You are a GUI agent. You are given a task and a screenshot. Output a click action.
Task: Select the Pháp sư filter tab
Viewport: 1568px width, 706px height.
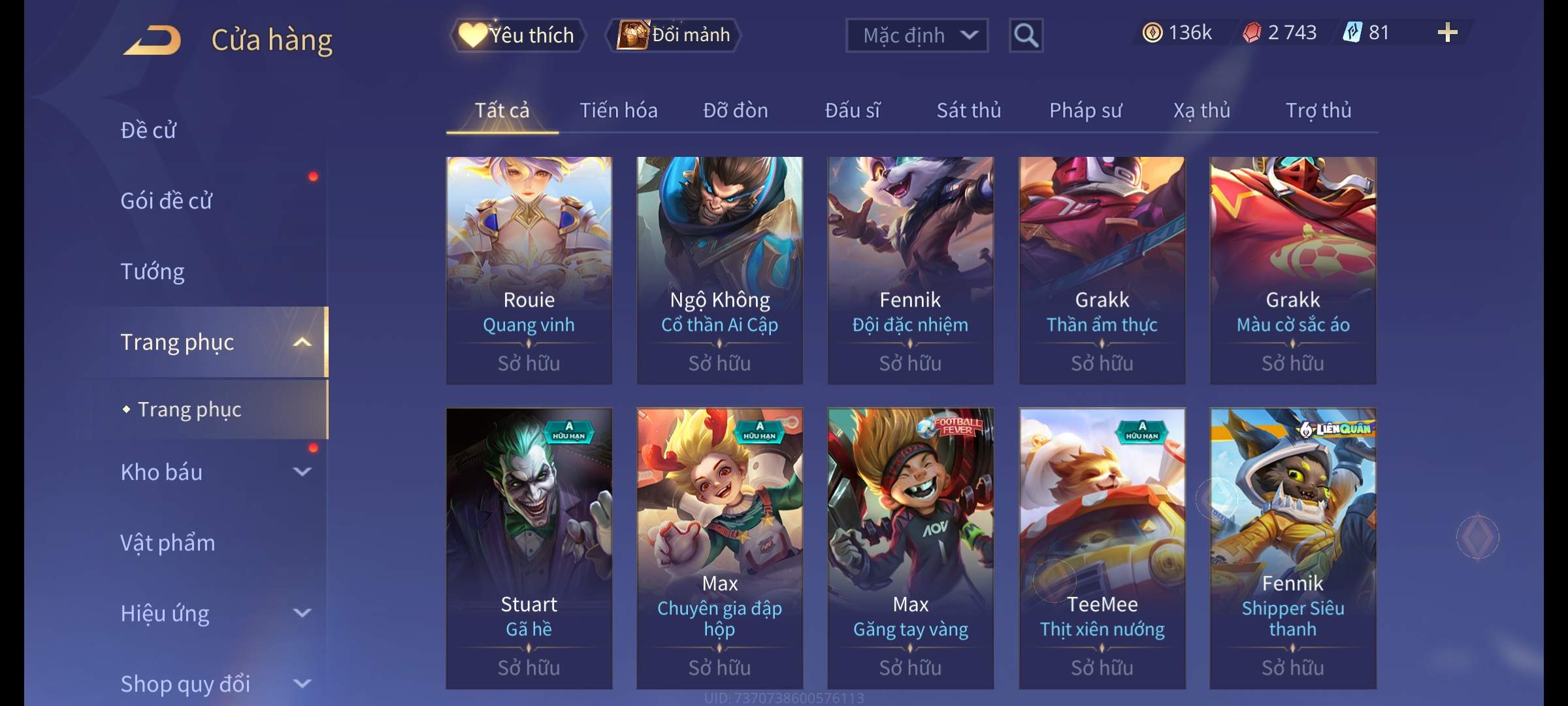pos(1085,110)
